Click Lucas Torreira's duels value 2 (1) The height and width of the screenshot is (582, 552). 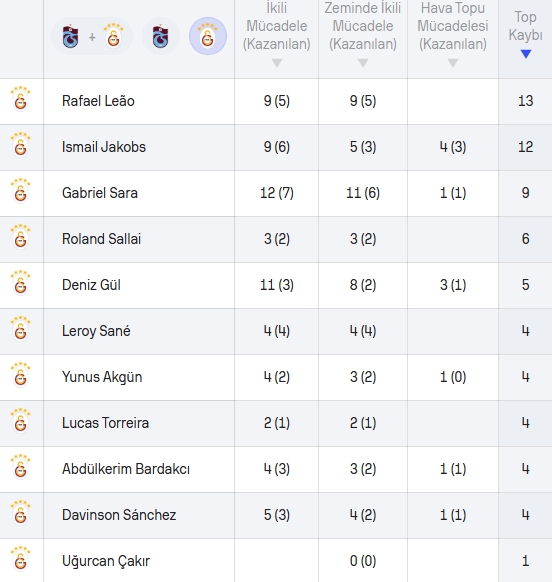pyautogui.click(x=277, y=423)
